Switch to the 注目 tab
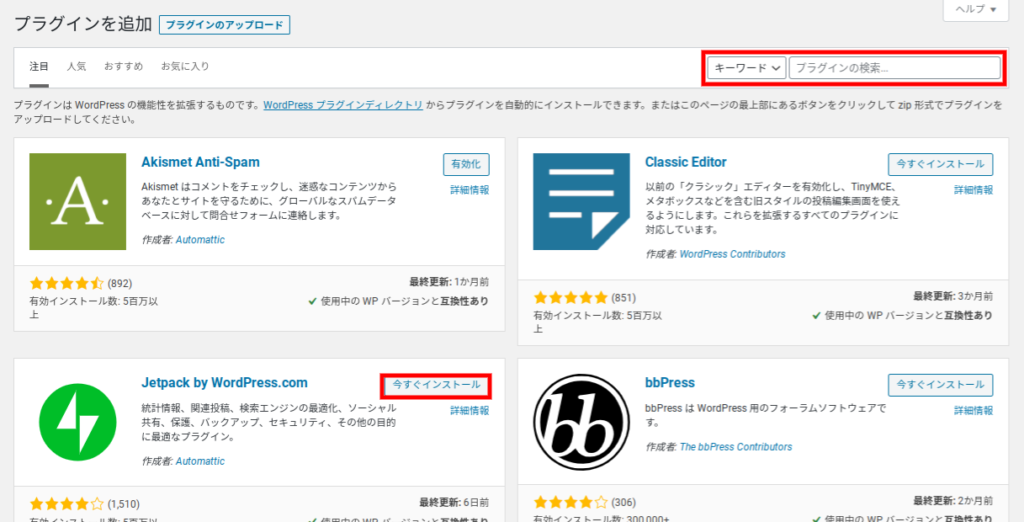The width and height of the screenshot is (1024, 522). click(39, 66)
